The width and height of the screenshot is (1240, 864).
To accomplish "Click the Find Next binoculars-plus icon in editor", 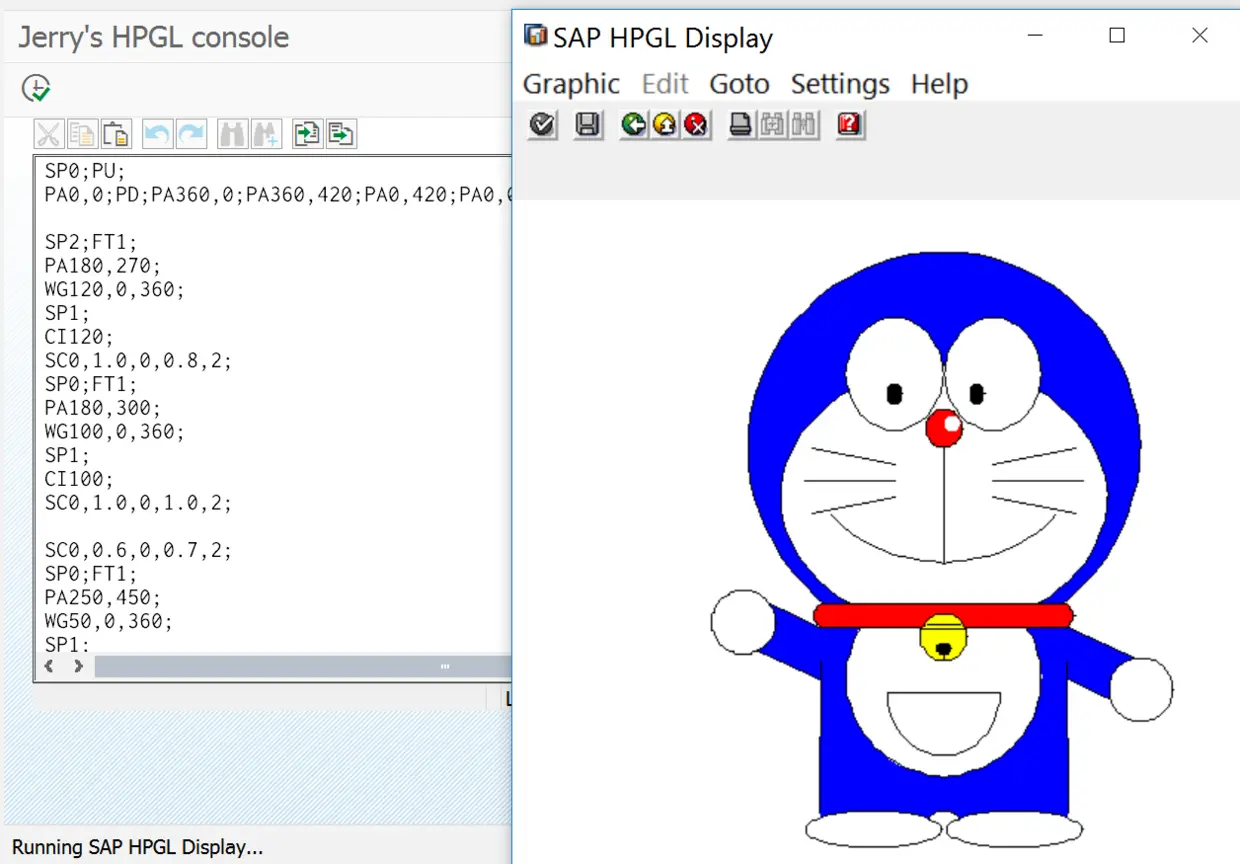I will click(266, 134).
